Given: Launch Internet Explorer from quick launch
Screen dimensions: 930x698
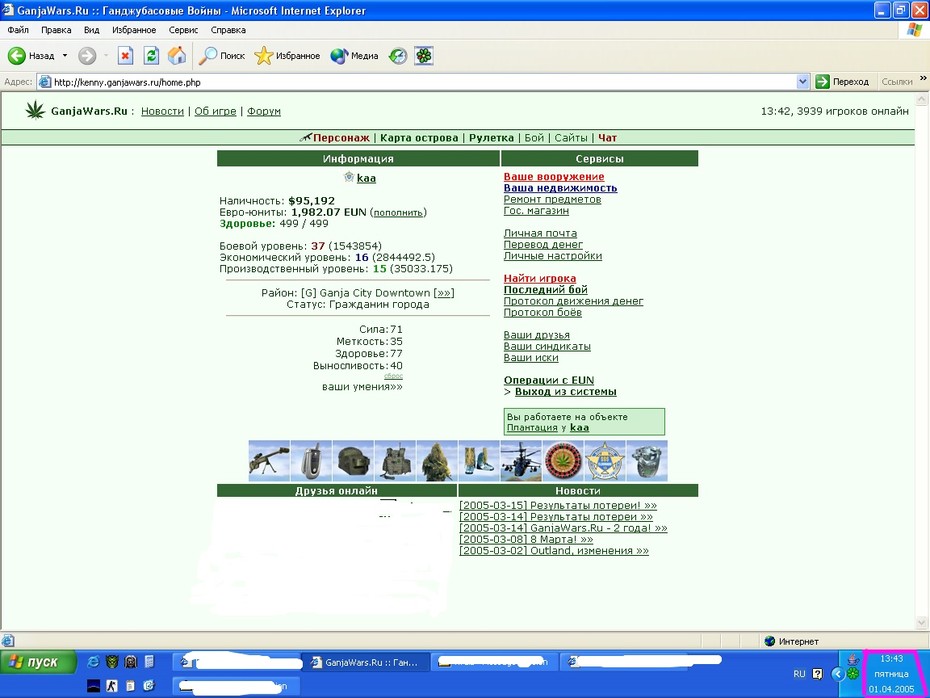Looking at the screenshot, I should coord(93,662).
